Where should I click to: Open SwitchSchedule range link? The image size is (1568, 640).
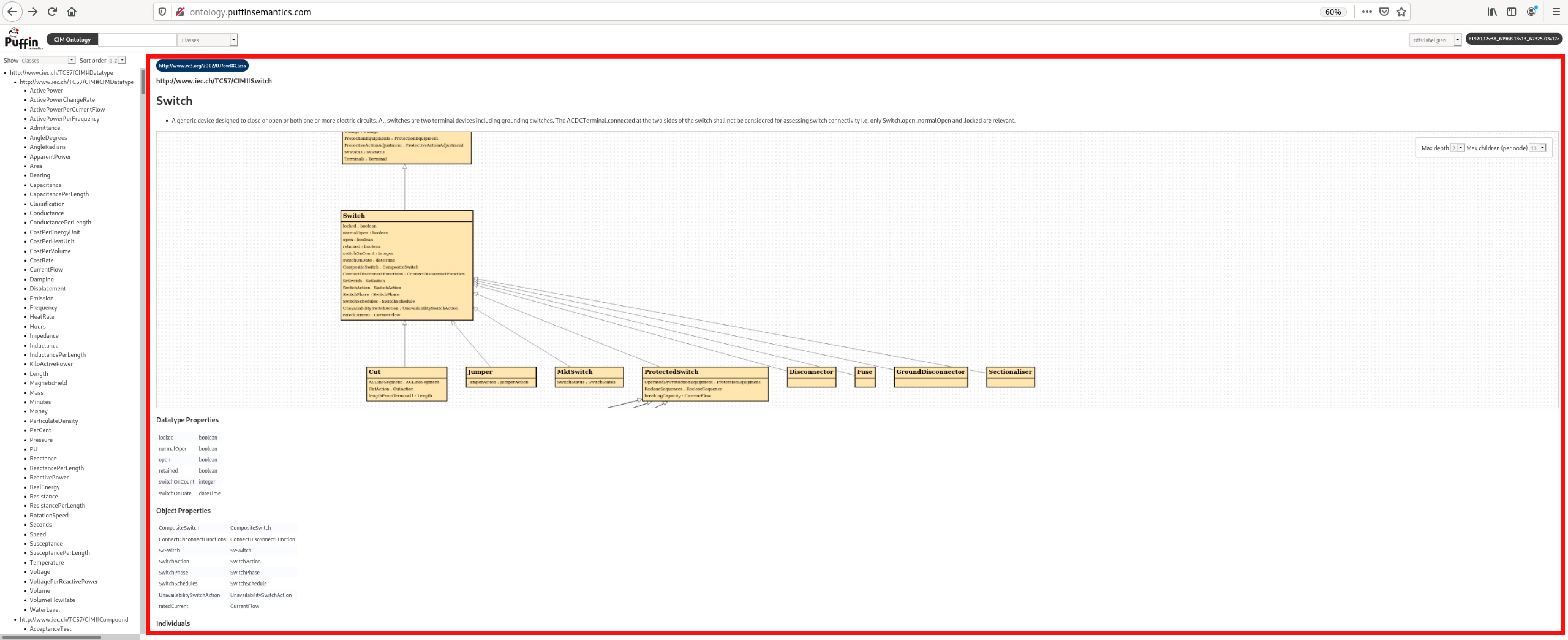(x=248, y=583)
